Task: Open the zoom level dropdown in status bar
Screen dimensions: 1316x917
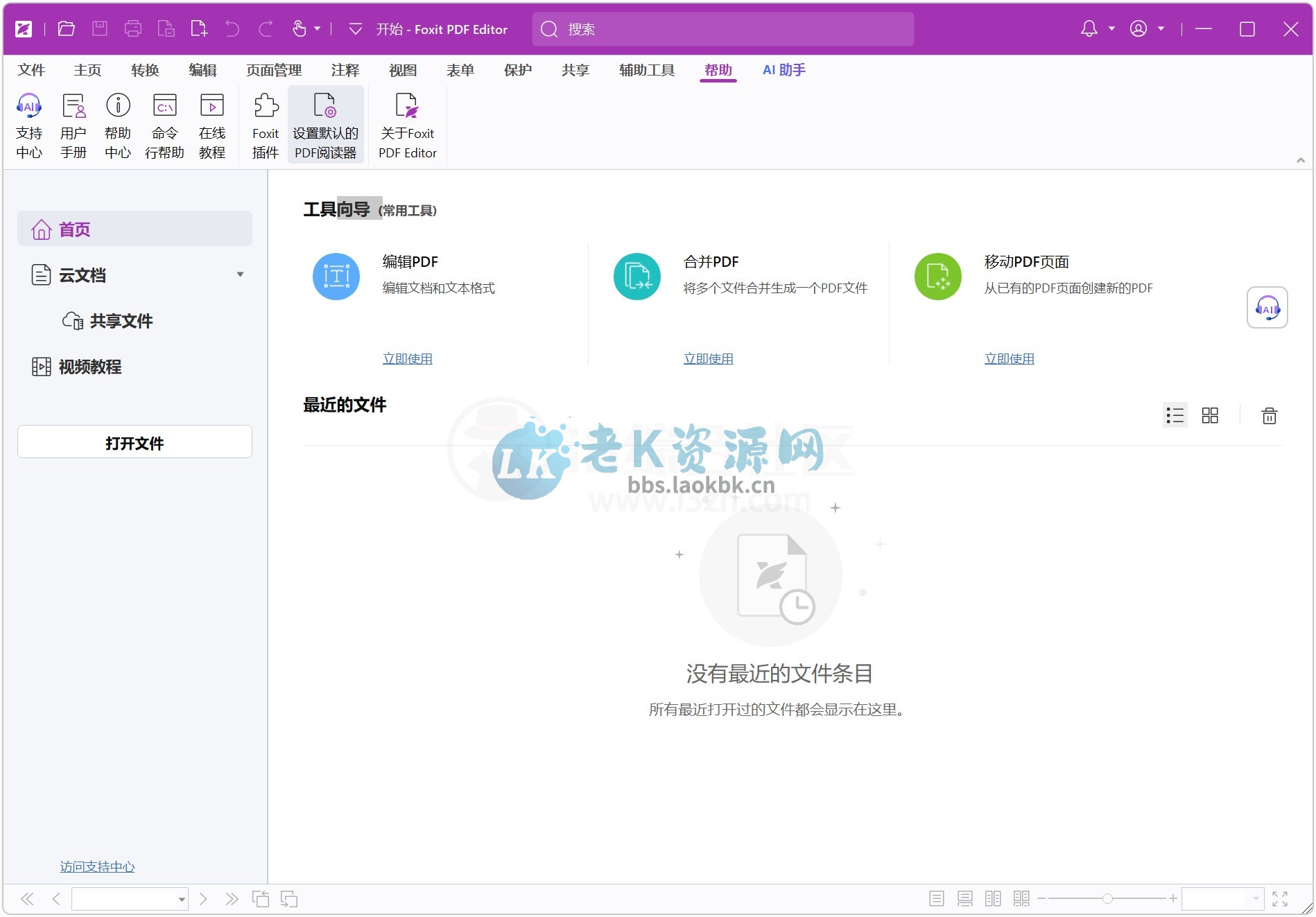Action: coord(1256,899)
